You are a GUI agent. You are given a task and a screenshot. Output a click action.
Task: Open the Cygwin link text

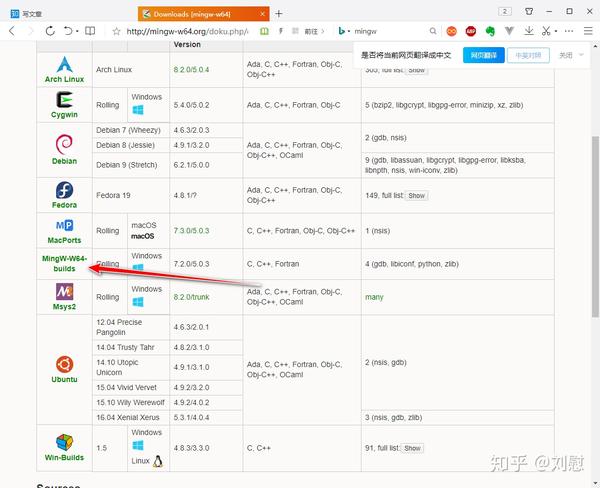[x=64, y=115]
